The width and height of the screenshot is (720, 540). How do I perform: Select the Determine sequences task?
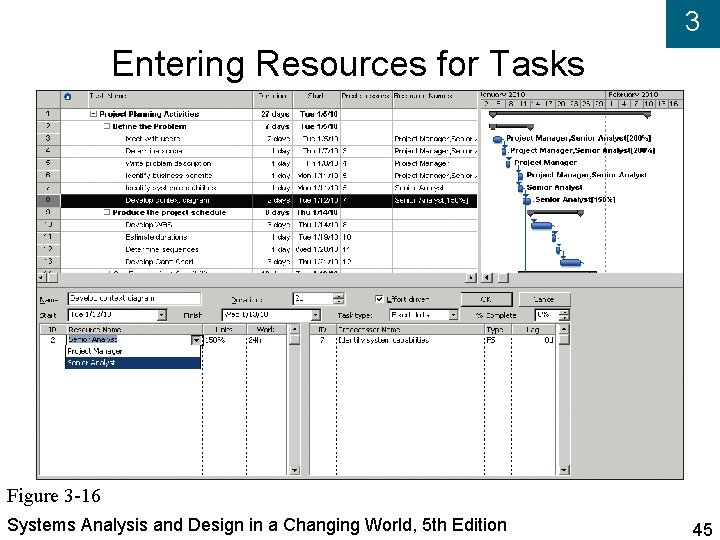(162, 249)
